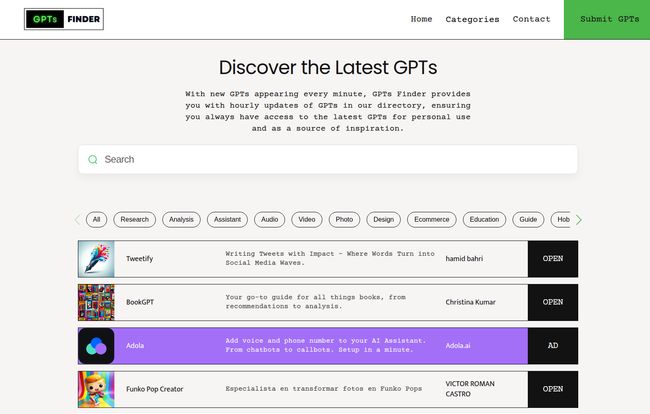Focus the Search input field
Image resolution: width=650 pixels, height=414 pixels.
328,160
